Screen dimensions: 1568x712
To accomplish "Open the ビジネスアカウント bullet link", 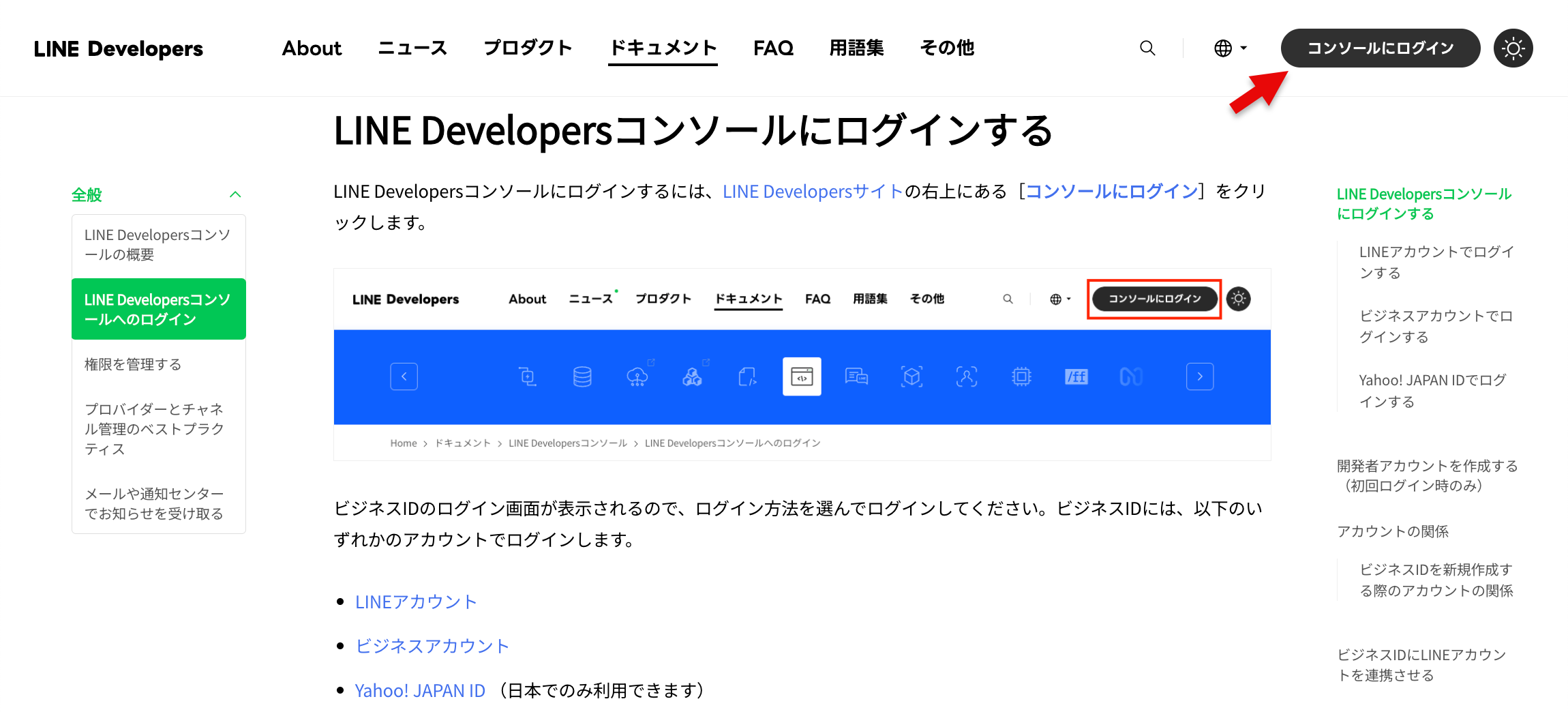I will click(432, 647).
